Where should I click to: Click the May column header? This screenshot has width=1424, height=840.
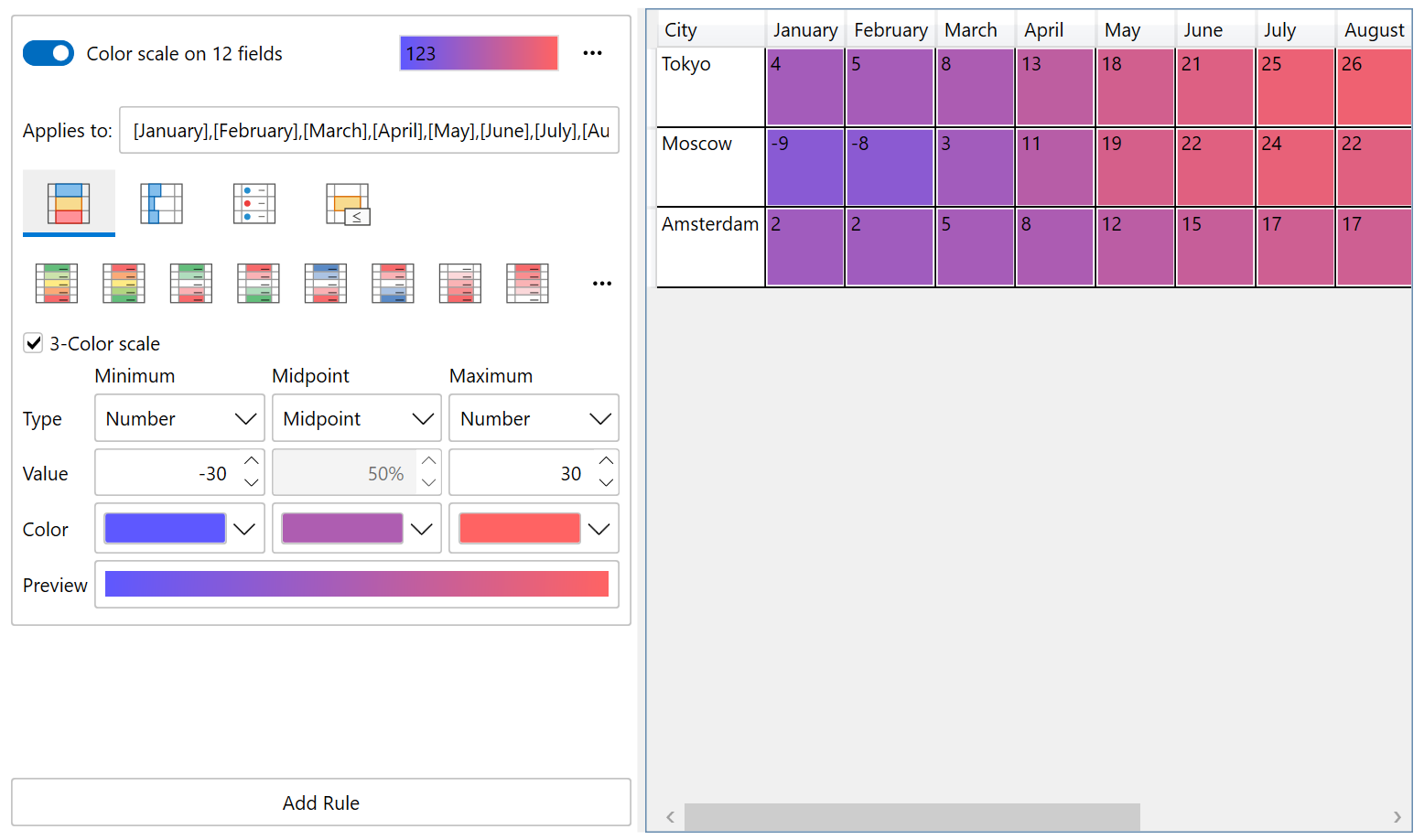pos(1136,30)
